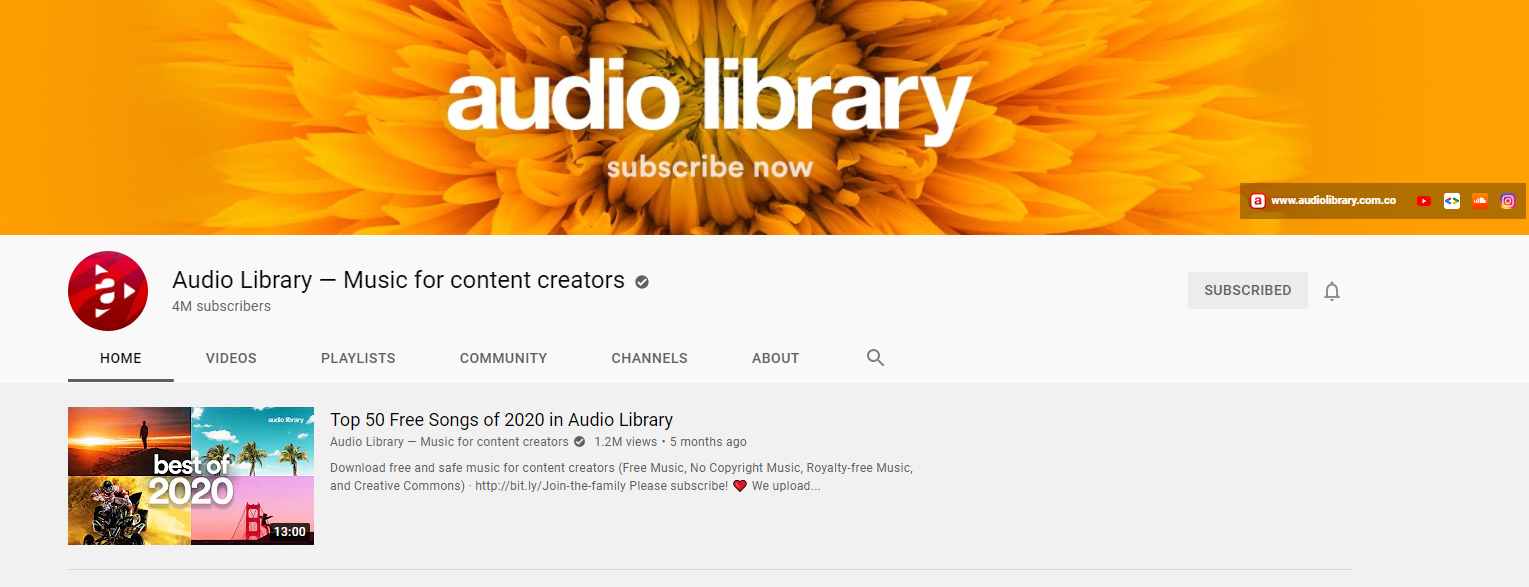1529x587 pixels.
Task: Click the notification bell icon
Action: tap(1332, 291)
